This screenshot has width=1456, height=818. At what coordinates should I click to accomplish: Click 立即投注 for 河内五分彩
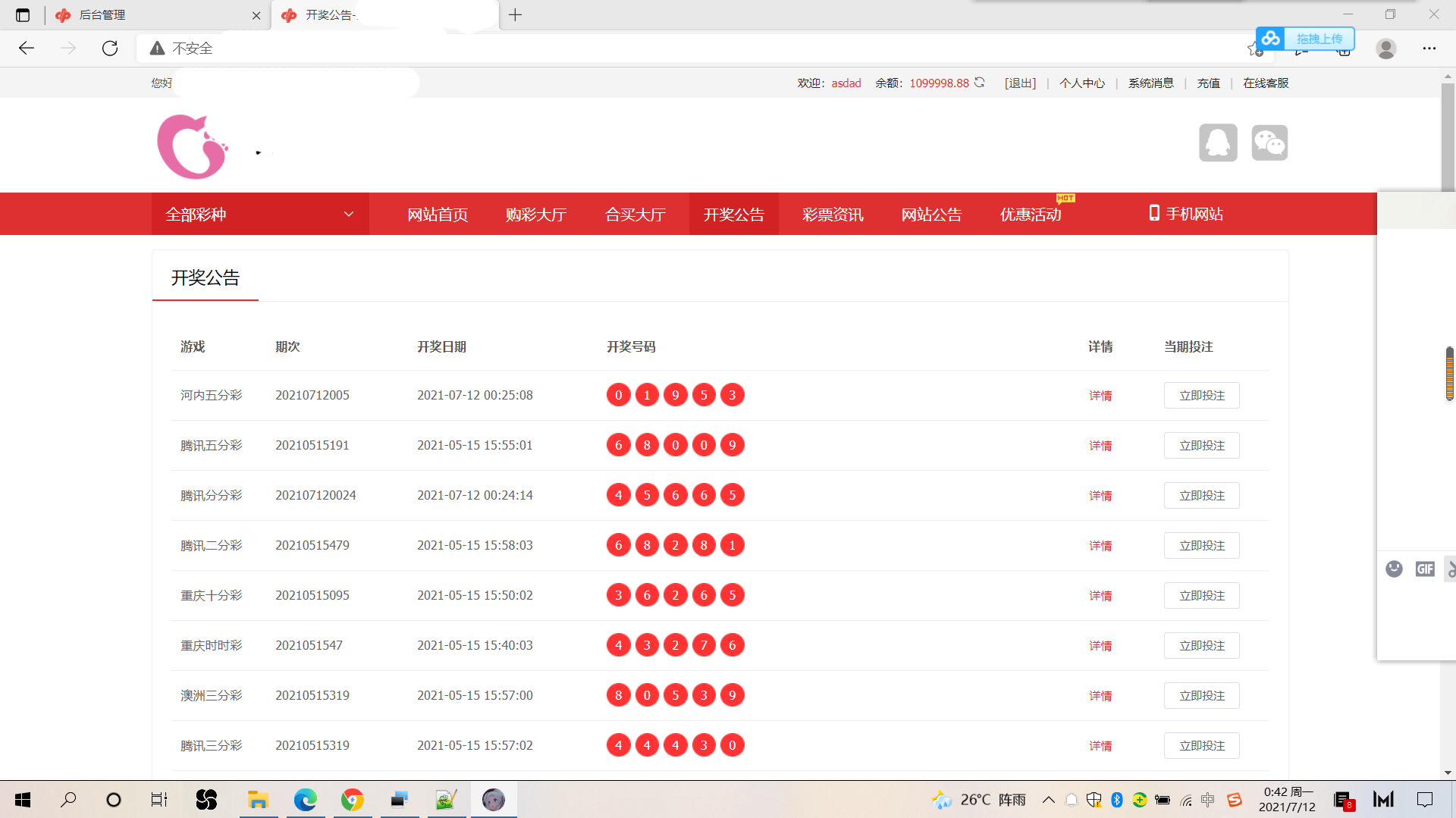pos(1201,396)
